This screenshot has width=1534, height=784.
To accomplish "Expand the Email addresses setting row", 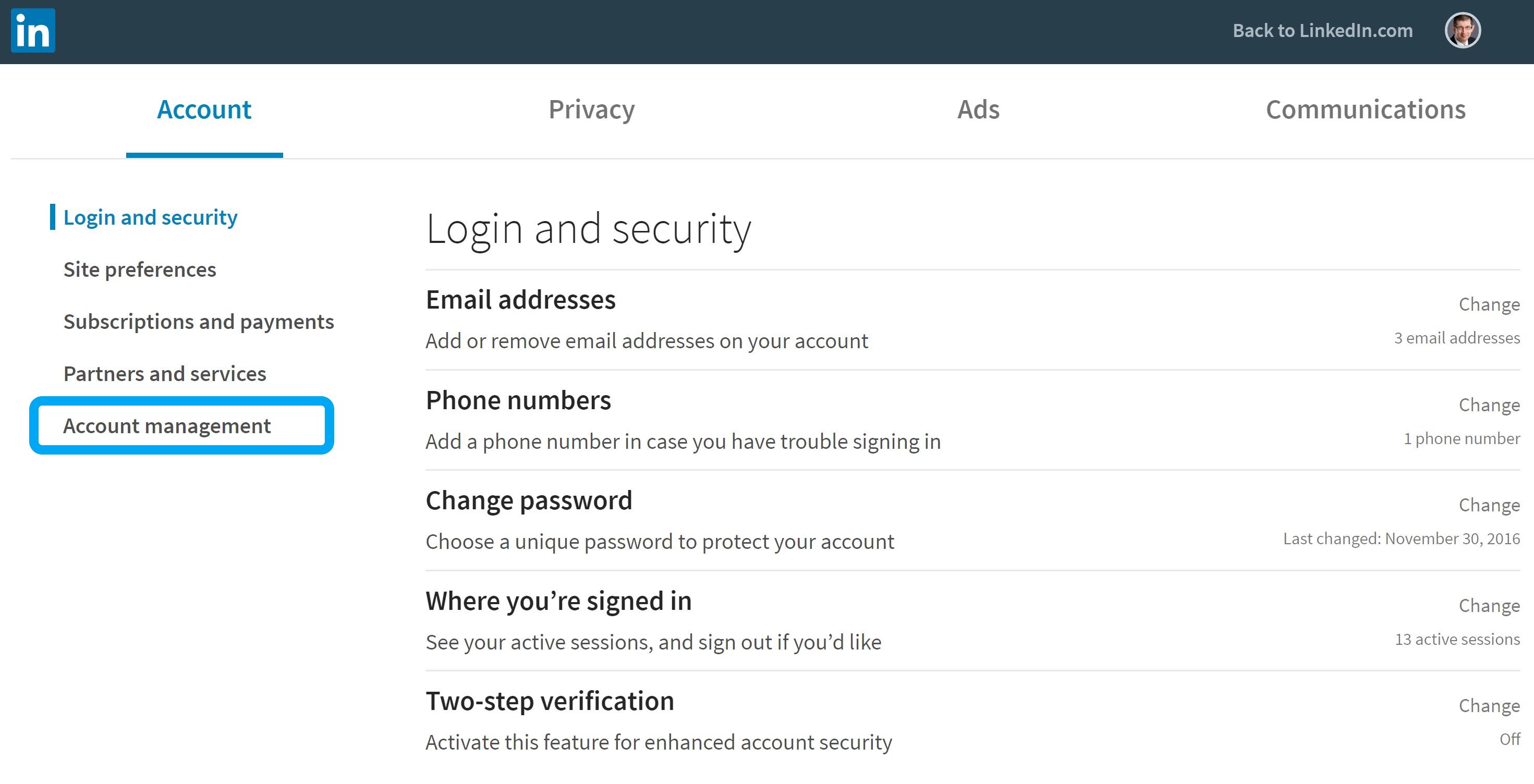I will 972,320.
